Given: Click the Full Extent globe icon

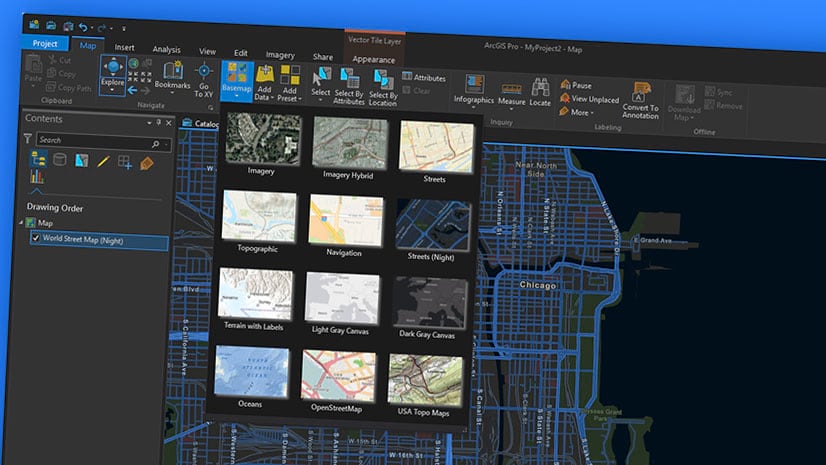Looking at the screenshot, I should pyautogui.click(x=133, y=64).
